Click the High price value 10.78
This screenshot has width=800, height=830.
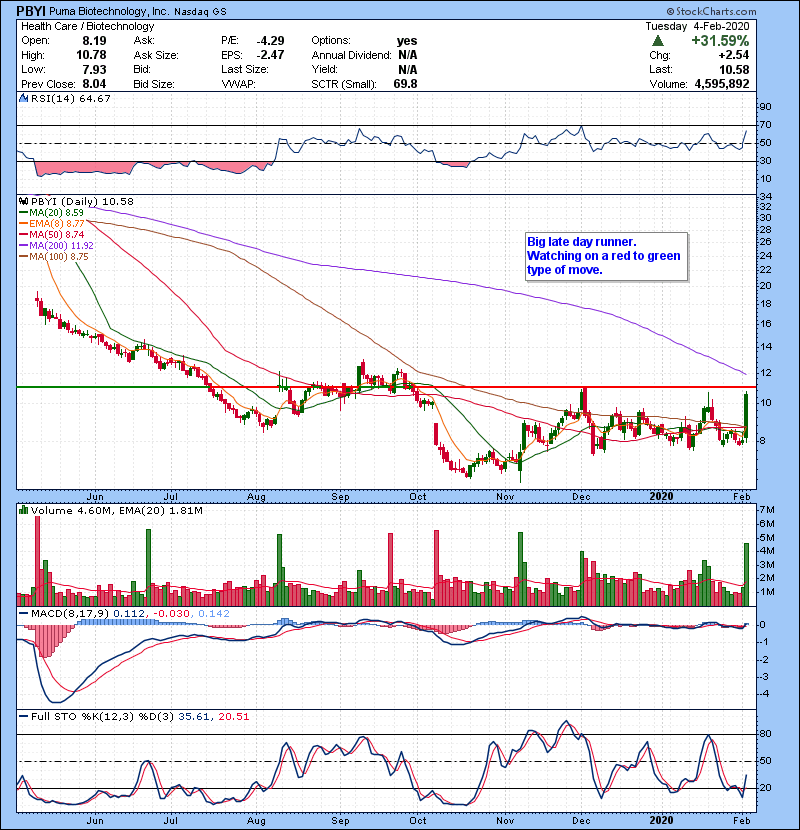click(x=91, y=55)
